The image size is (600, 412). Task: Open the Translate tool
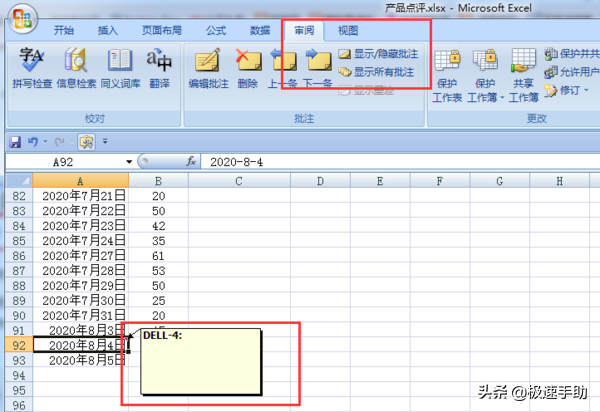[x=159, y=68]
